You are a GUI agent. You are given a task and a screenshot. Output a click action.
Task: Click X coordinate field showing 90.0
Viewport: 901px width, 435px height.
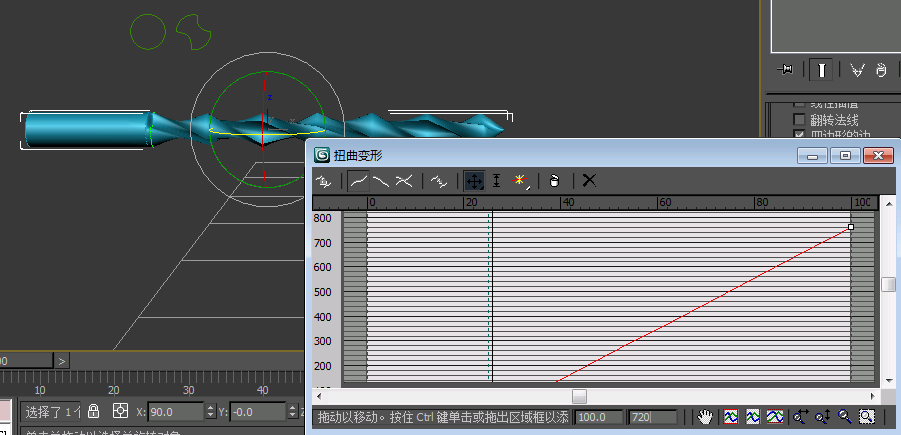click(x=176, y=411)
